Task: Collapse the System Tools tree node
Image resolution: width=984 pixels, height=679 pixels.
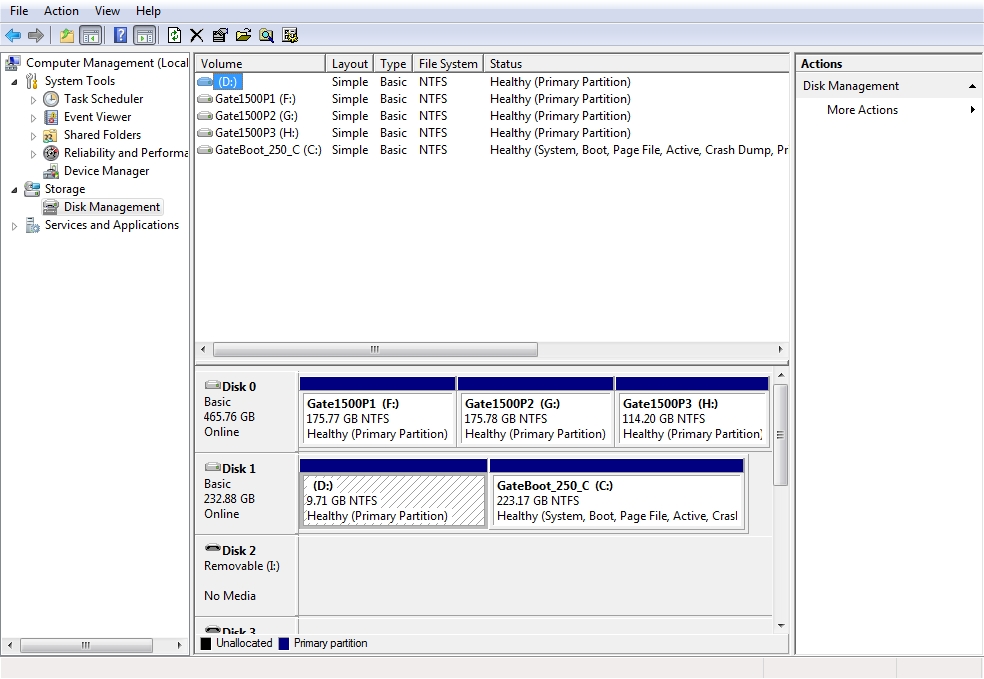Action: pyautogui.click(x=14, y=82)
